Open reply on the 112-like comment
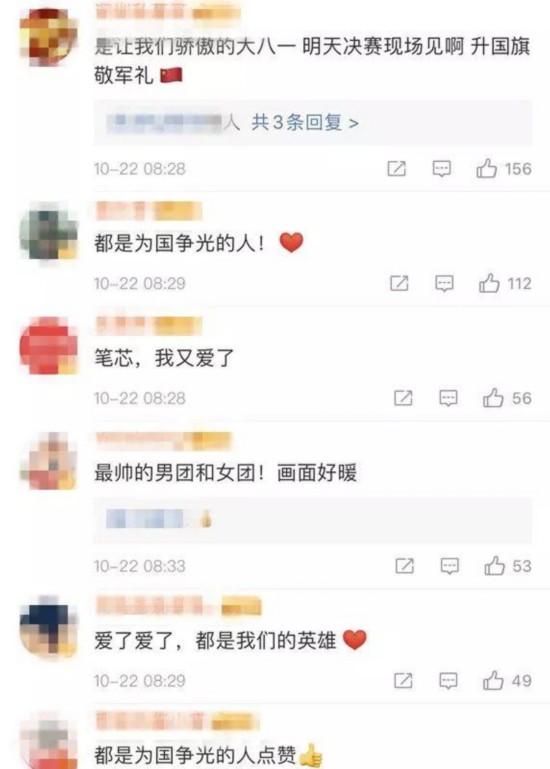This screenshot has width=550, height=769. [445, 283]
